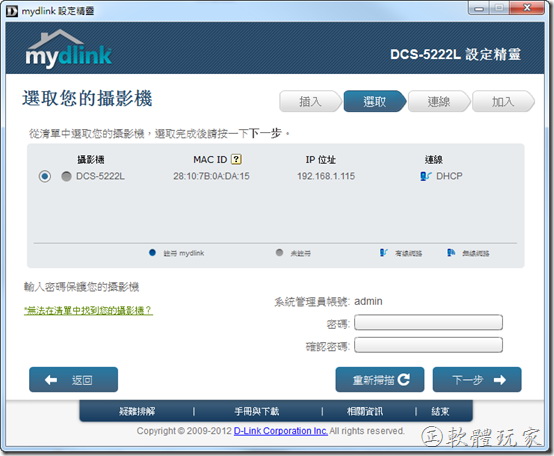The width and height of the screenshot is (554, 456).
Task: Go to the 插入 step tab
Action: pos(310,101)
